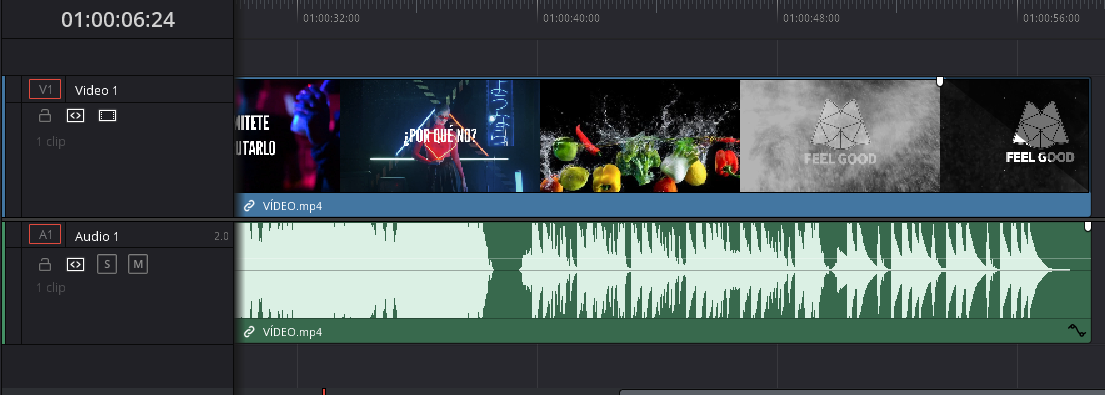Select the Audio 1 track name

(x=97, y=236)
